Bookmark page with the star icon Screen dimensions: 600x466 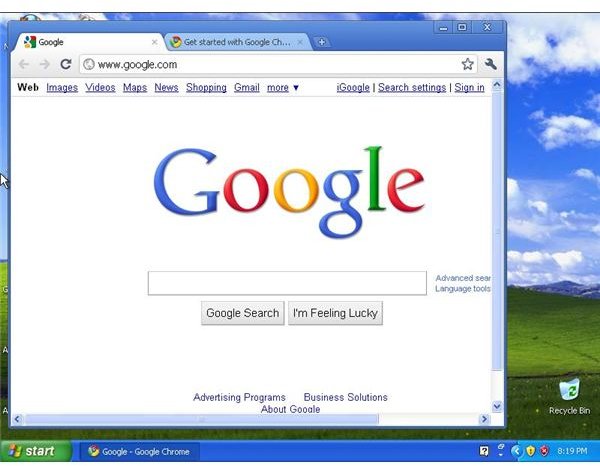tap(467, 64)
